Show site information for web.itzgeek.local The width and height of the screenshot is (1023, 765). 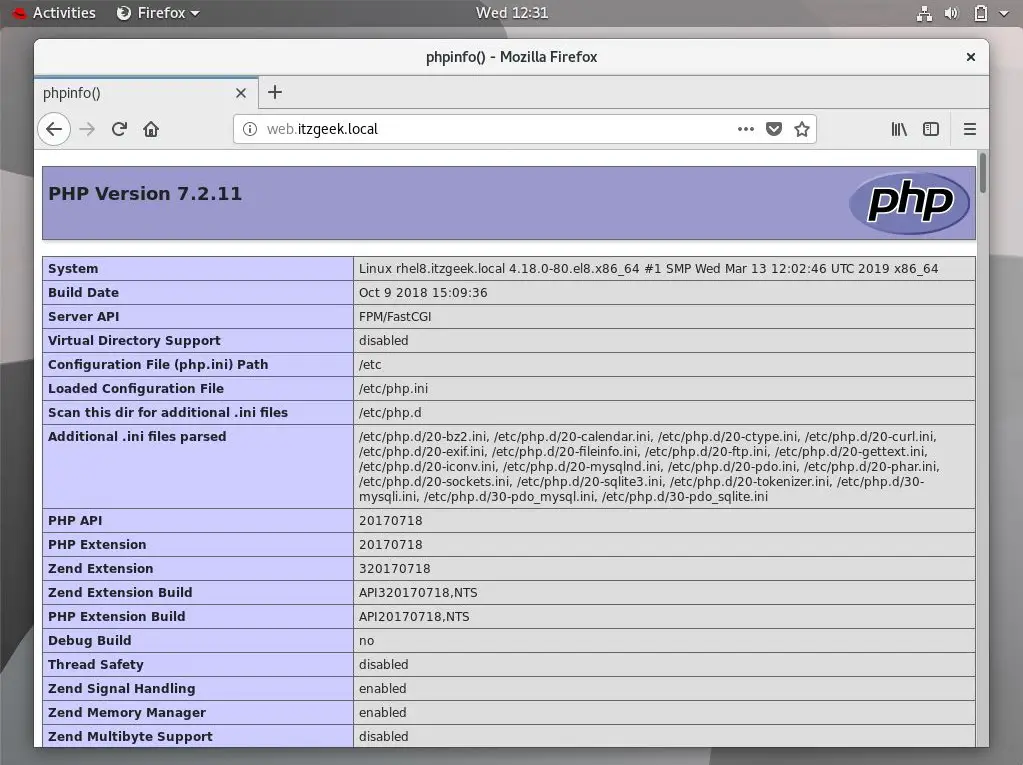point(250,129)
